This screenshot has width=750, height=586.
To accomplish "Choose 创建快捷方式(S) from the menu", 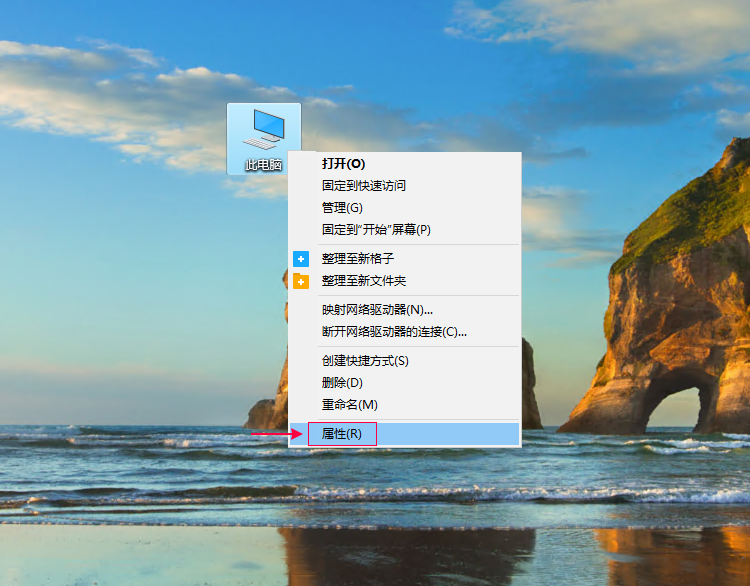I will click(405, 361).
